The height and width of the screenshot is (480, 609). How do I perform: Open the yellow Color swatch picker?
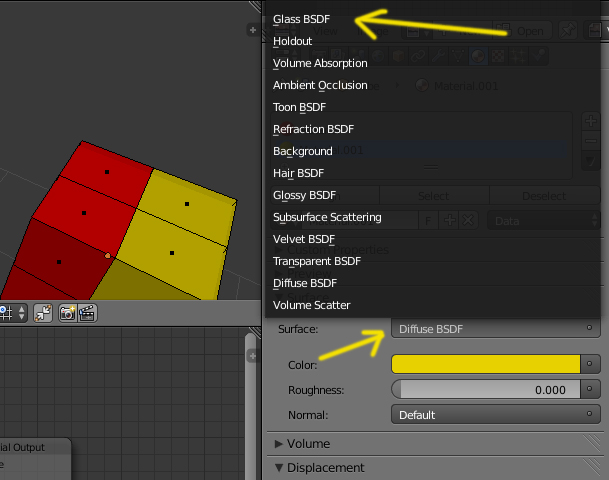(485, 364)
